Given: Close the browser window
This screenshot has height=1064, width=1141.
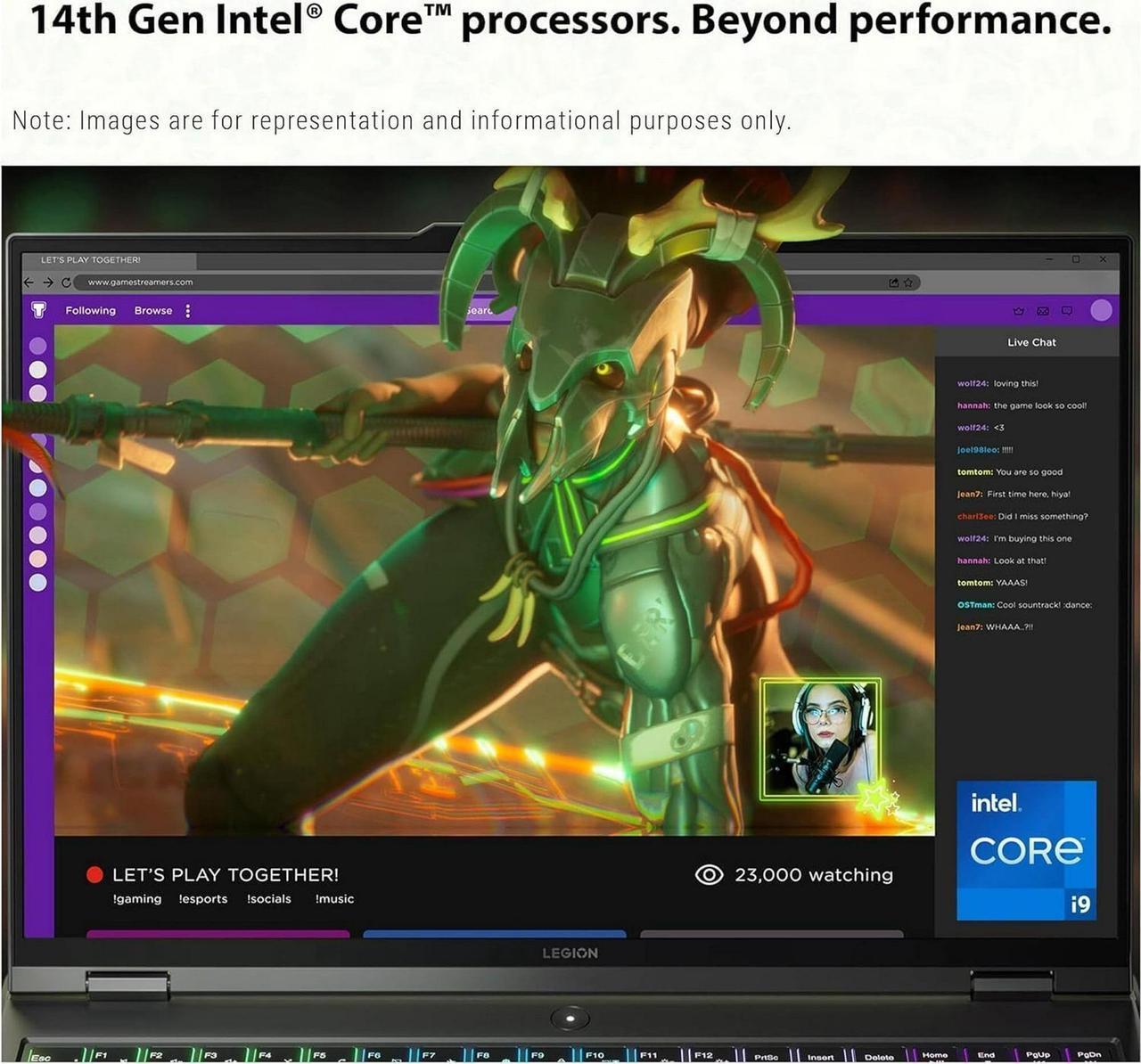Looking at the screenshot, I should [x=1103, y=259].
